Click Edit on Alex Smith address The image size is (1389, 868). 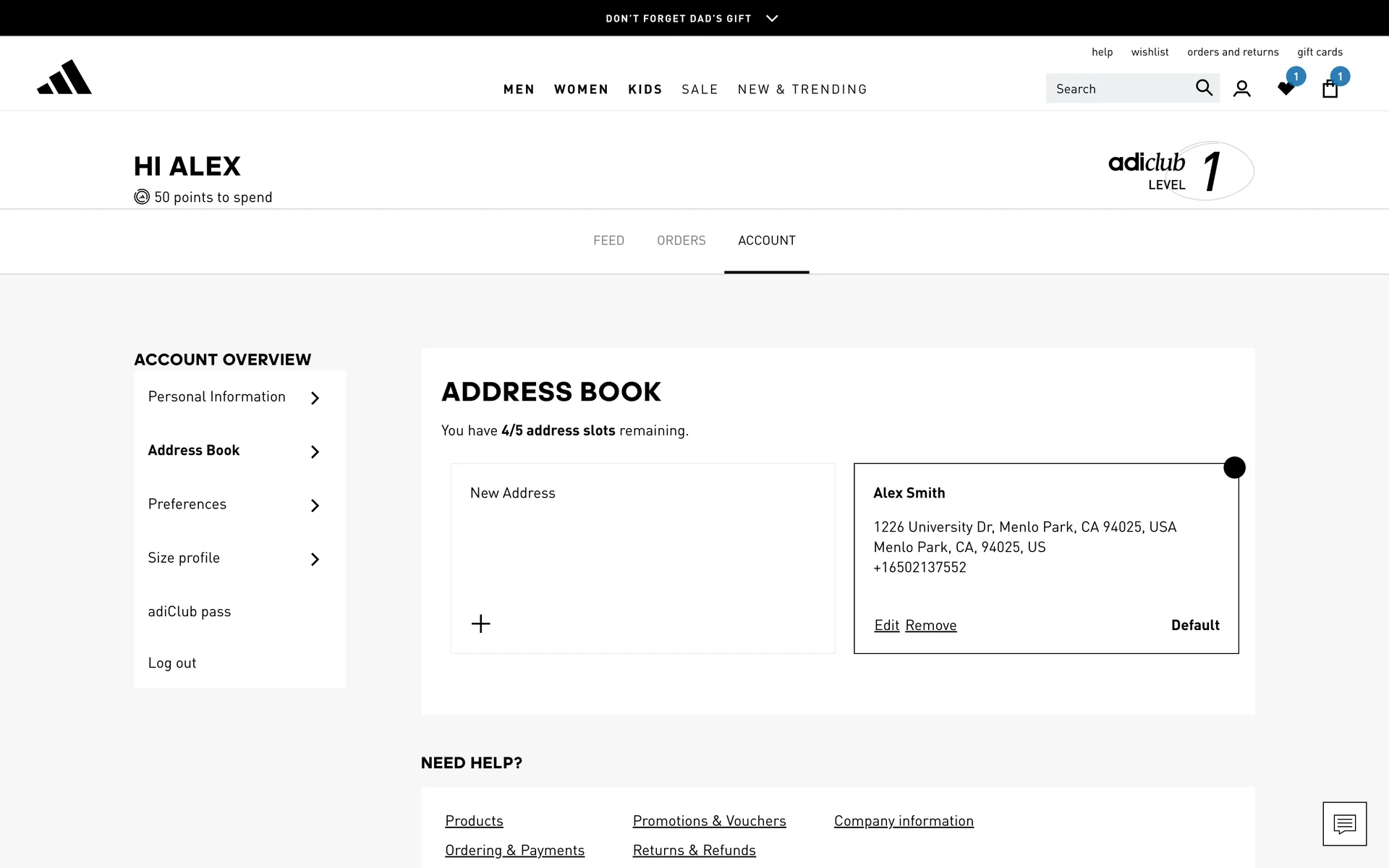(886, 625)
